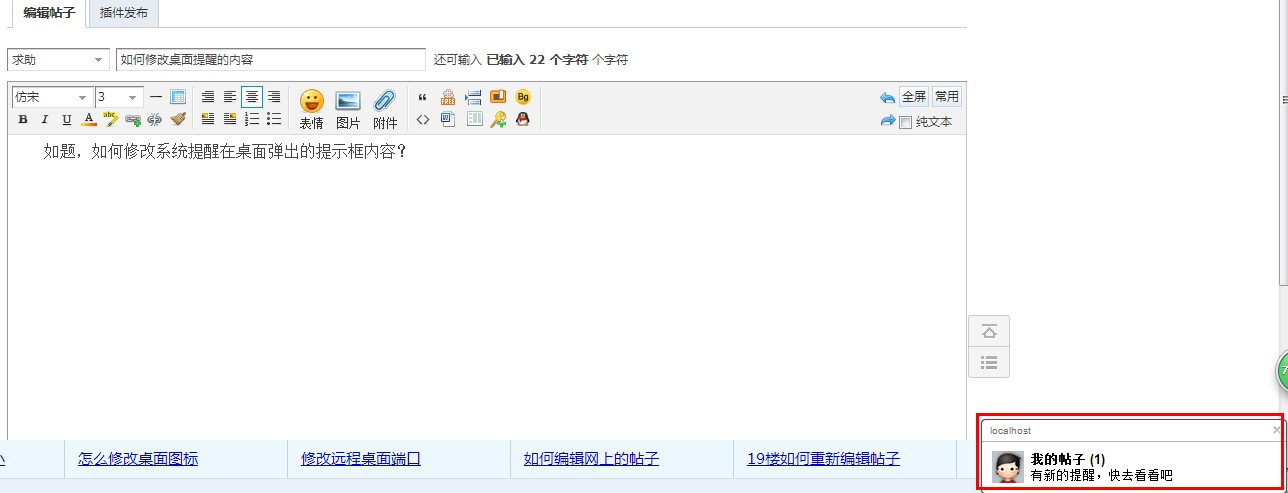Paste from Word document icon
The image size is (1288, 493).
pos(448,119)
